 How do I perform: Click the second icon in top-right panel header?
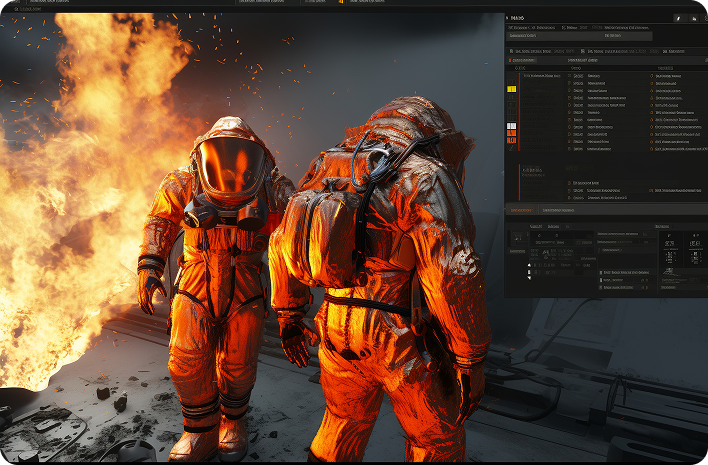694,18
